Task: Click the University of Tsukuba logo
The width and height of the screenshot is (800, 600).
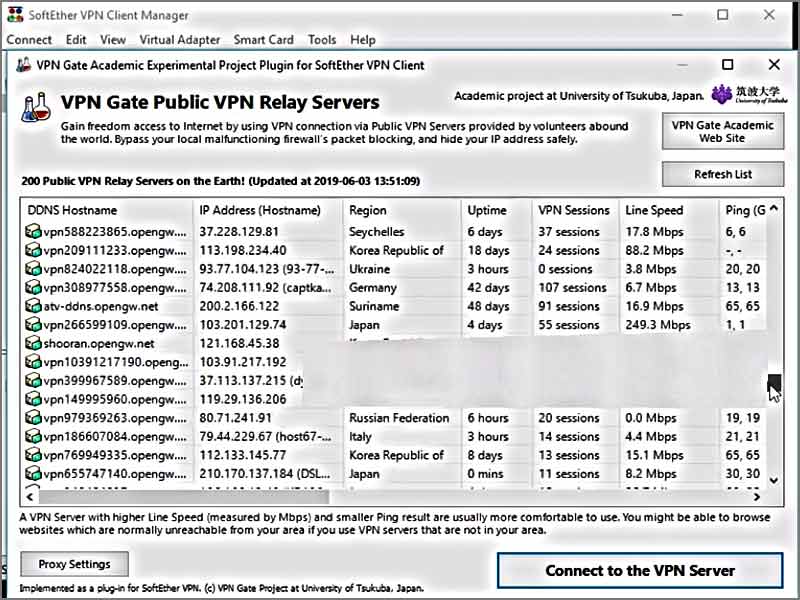Action: (749, 95)
